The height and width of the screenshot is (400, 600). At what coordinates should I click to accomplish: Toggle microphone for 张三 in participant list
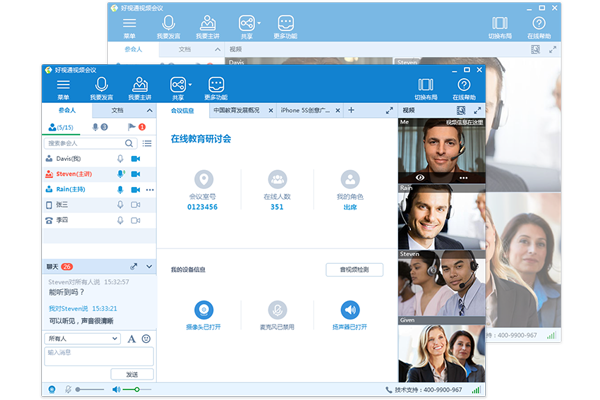point(120,204)
